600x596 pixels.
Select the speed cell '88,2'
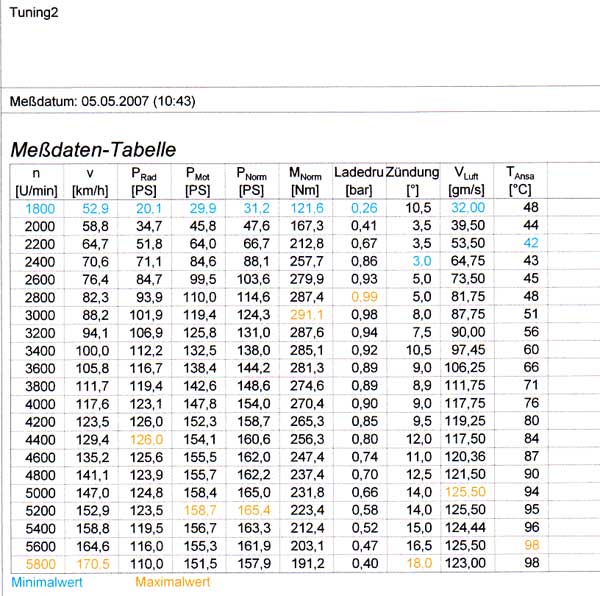click(x=96, y=315)
